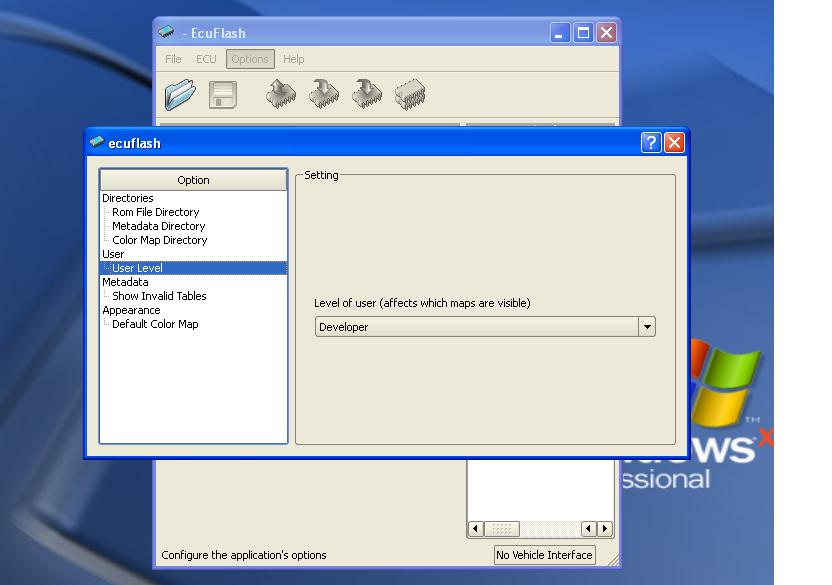Open the Options menu

[x=250, y=59]
